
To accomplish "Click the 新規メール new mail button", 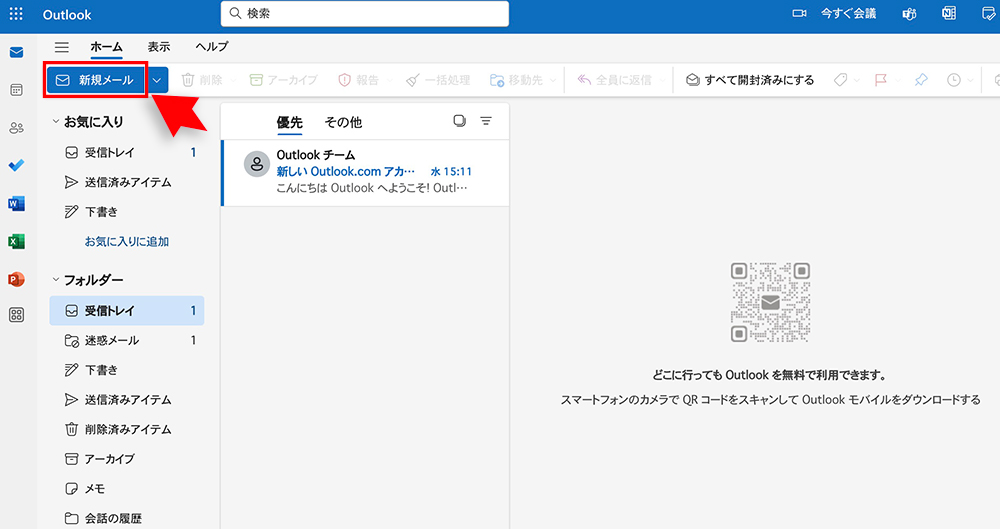I will pos(96,80).
